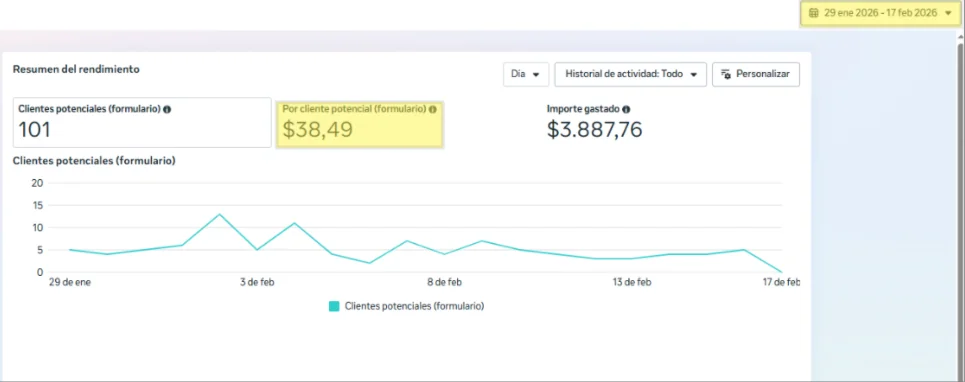
Task: Click the legend label Clientes potenciales (formulario)
Action: (414, 306)
